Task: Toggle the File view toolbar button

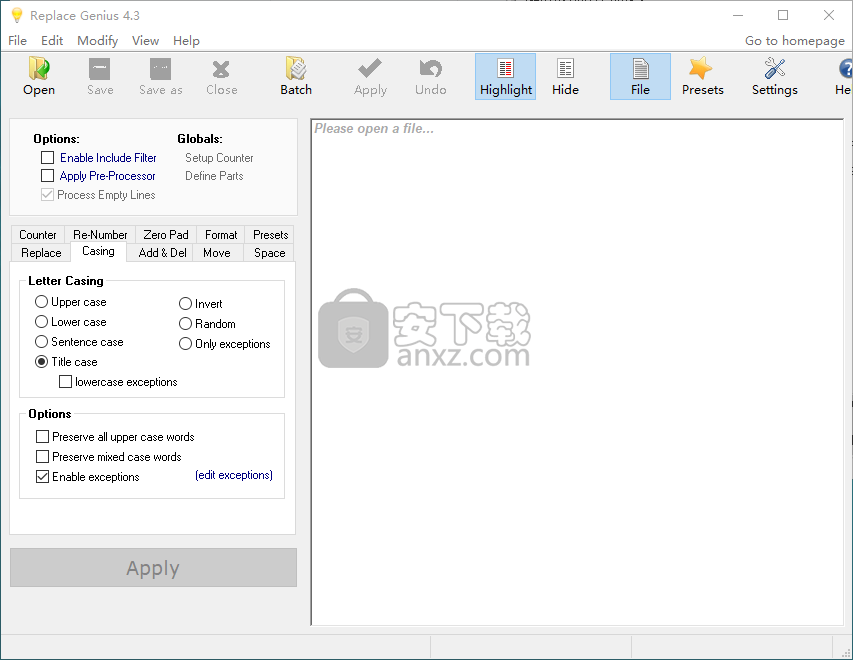Action: click(640, 77)
